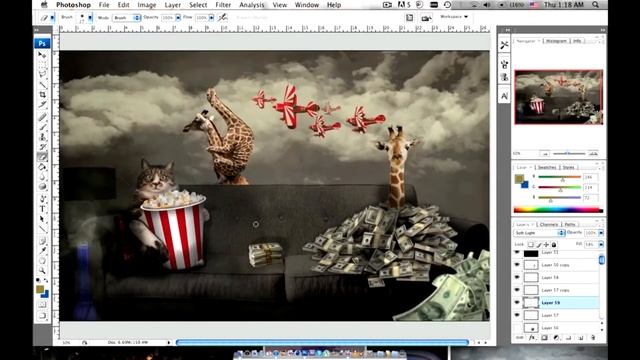Select the Crop tool
640x360 pixels.
click(x=42, y=95)
